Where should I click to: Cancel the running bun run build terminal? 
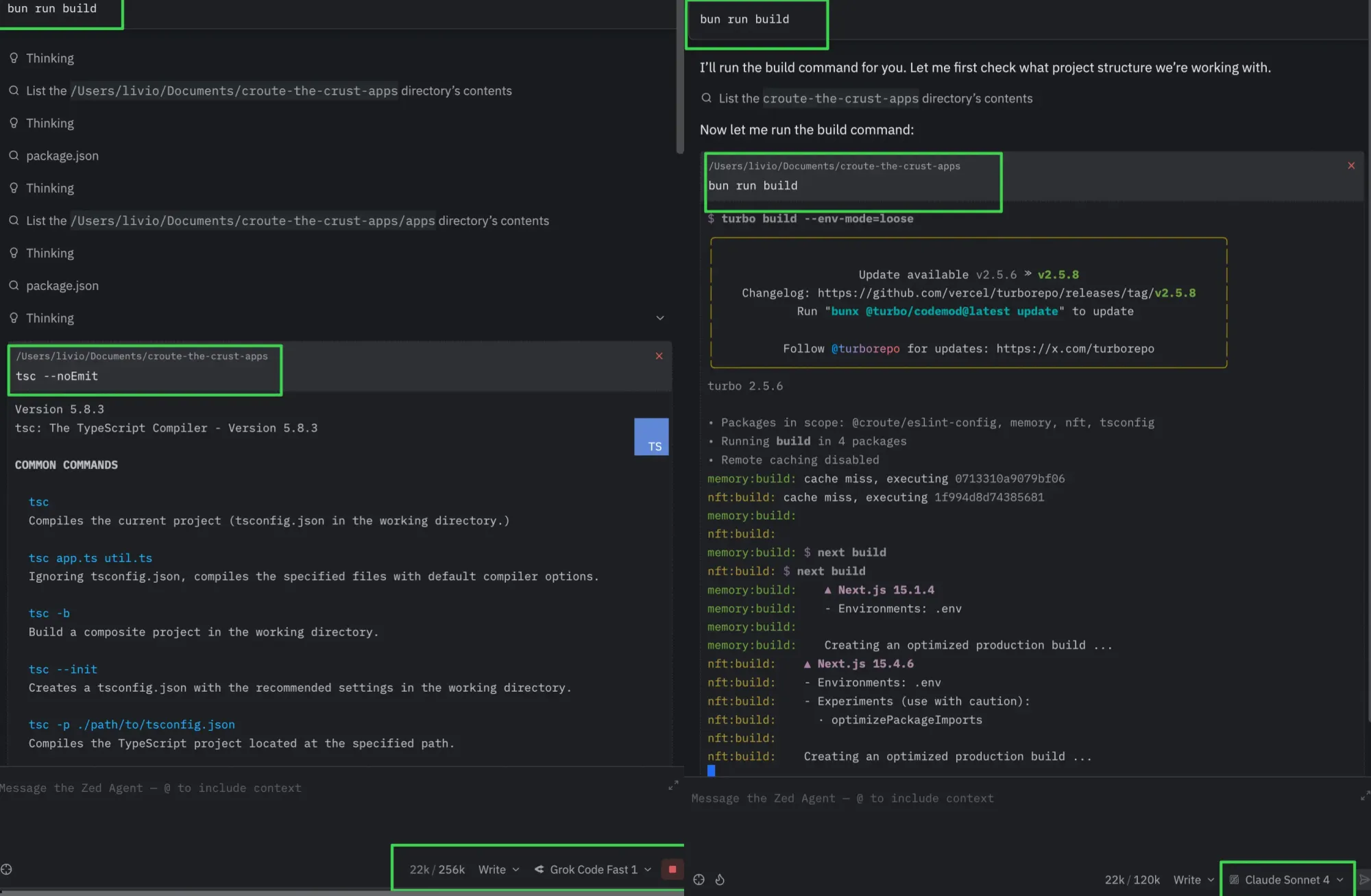pyautogui.click(x=1351, y=166)
